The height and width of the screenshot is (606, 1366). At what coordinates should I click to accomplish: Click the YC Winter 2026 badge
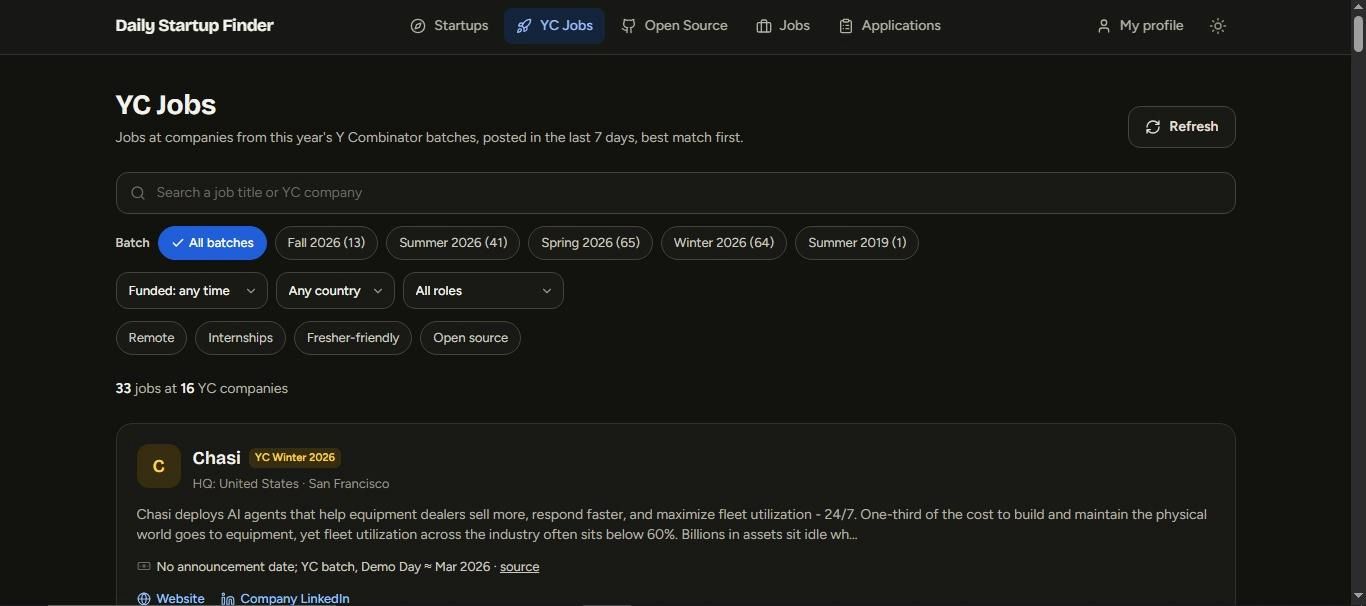click(x=295, y=458)
